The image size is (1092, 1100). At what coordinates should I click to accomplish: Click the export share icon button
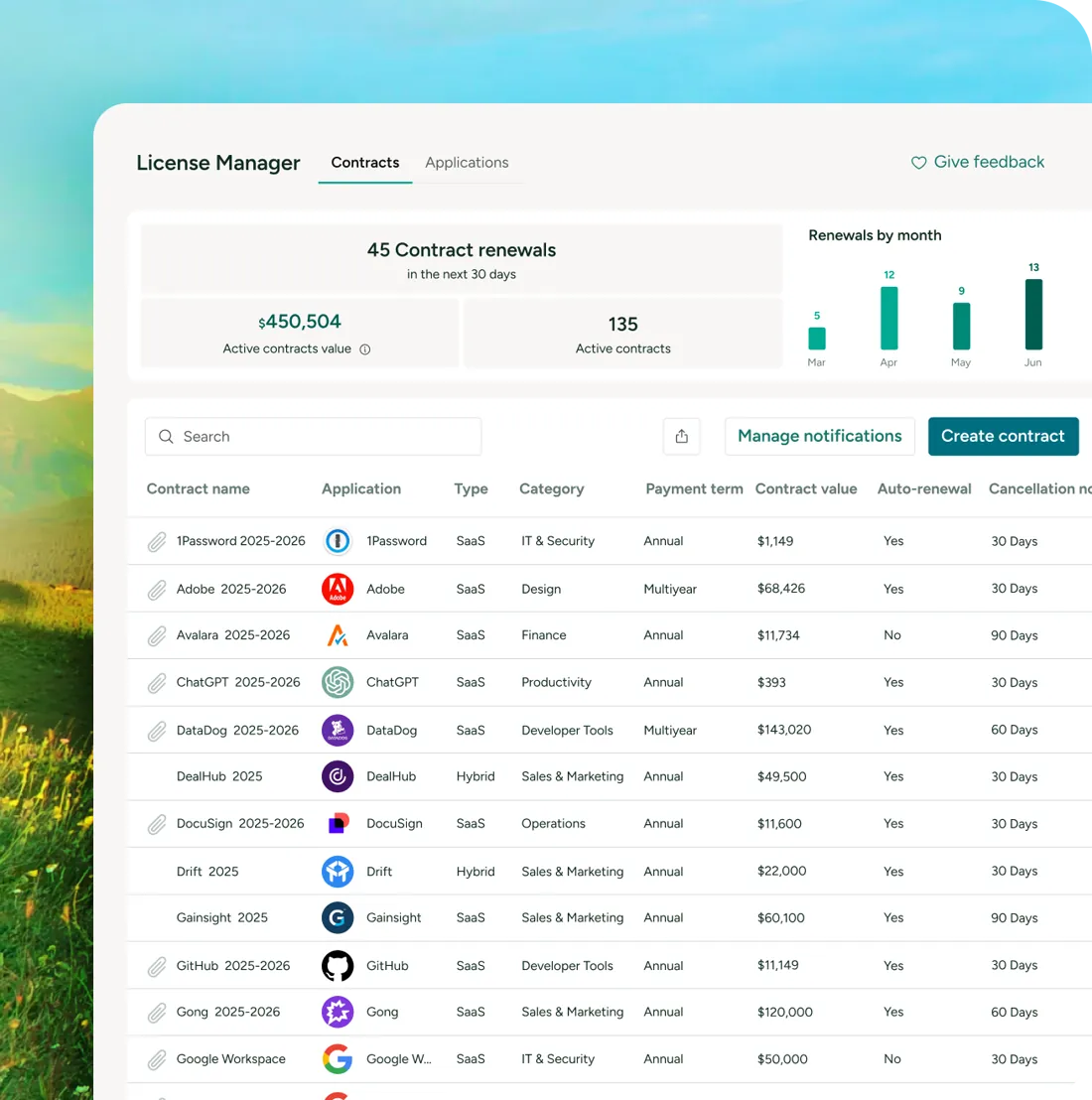(681, 437)
